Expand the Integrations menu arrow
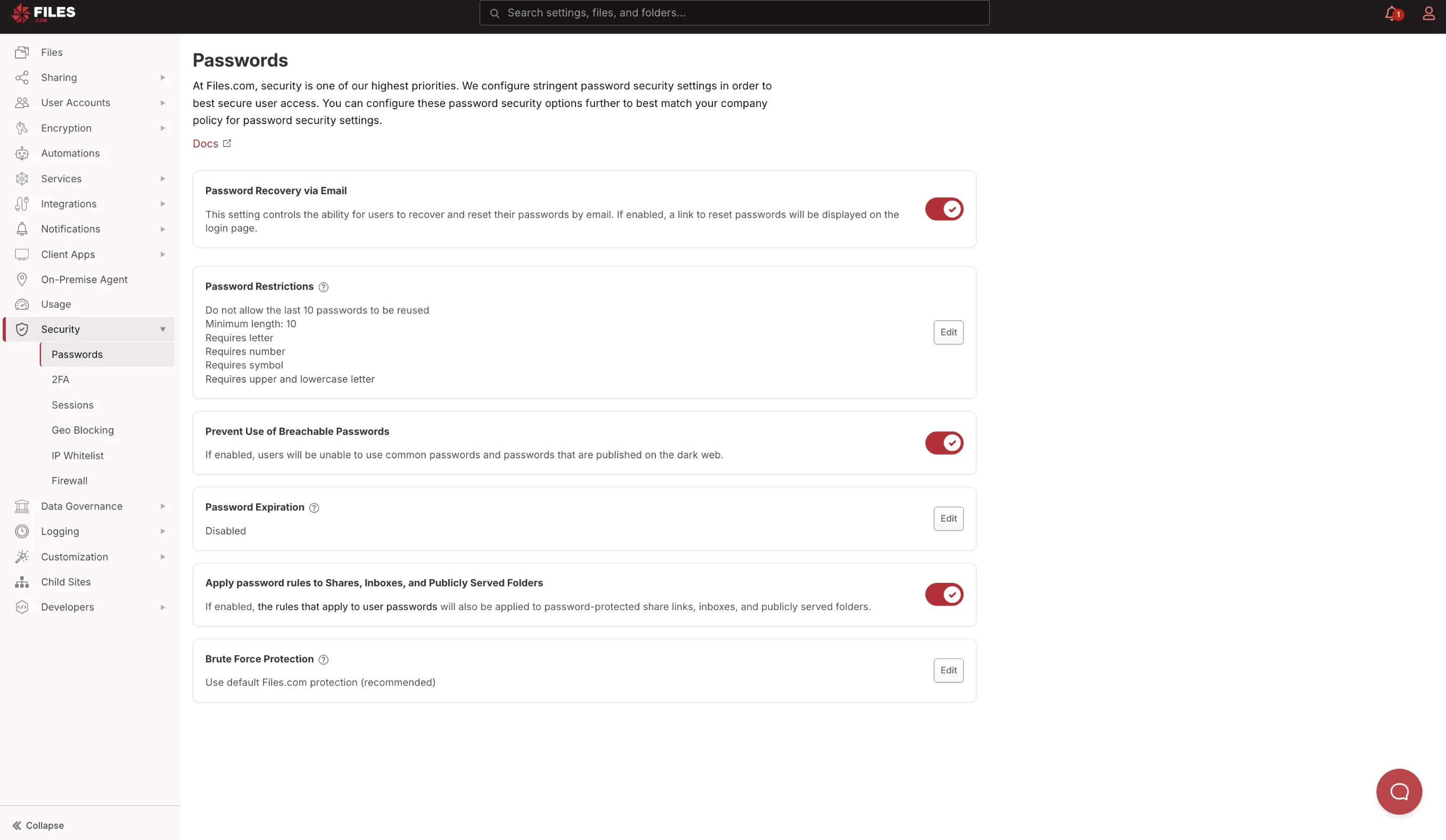The width and height of the screenshot is (1446, 840). click(163, 204)
